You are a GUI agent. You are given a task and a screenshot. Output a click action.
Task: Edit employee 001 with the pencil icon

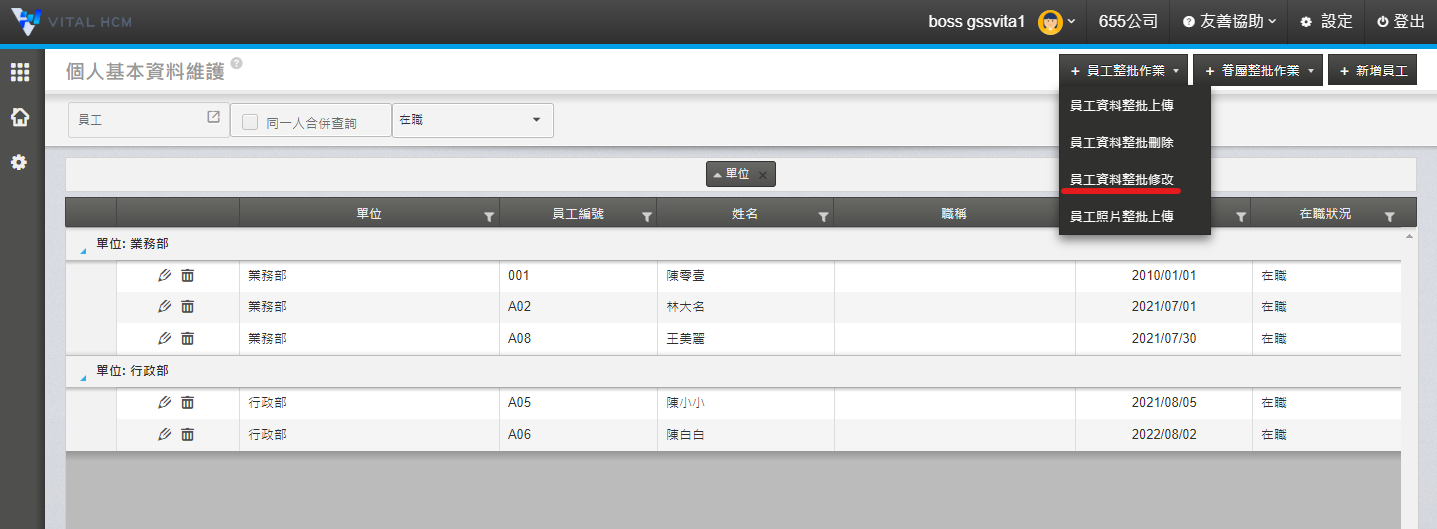click(165, 275)
